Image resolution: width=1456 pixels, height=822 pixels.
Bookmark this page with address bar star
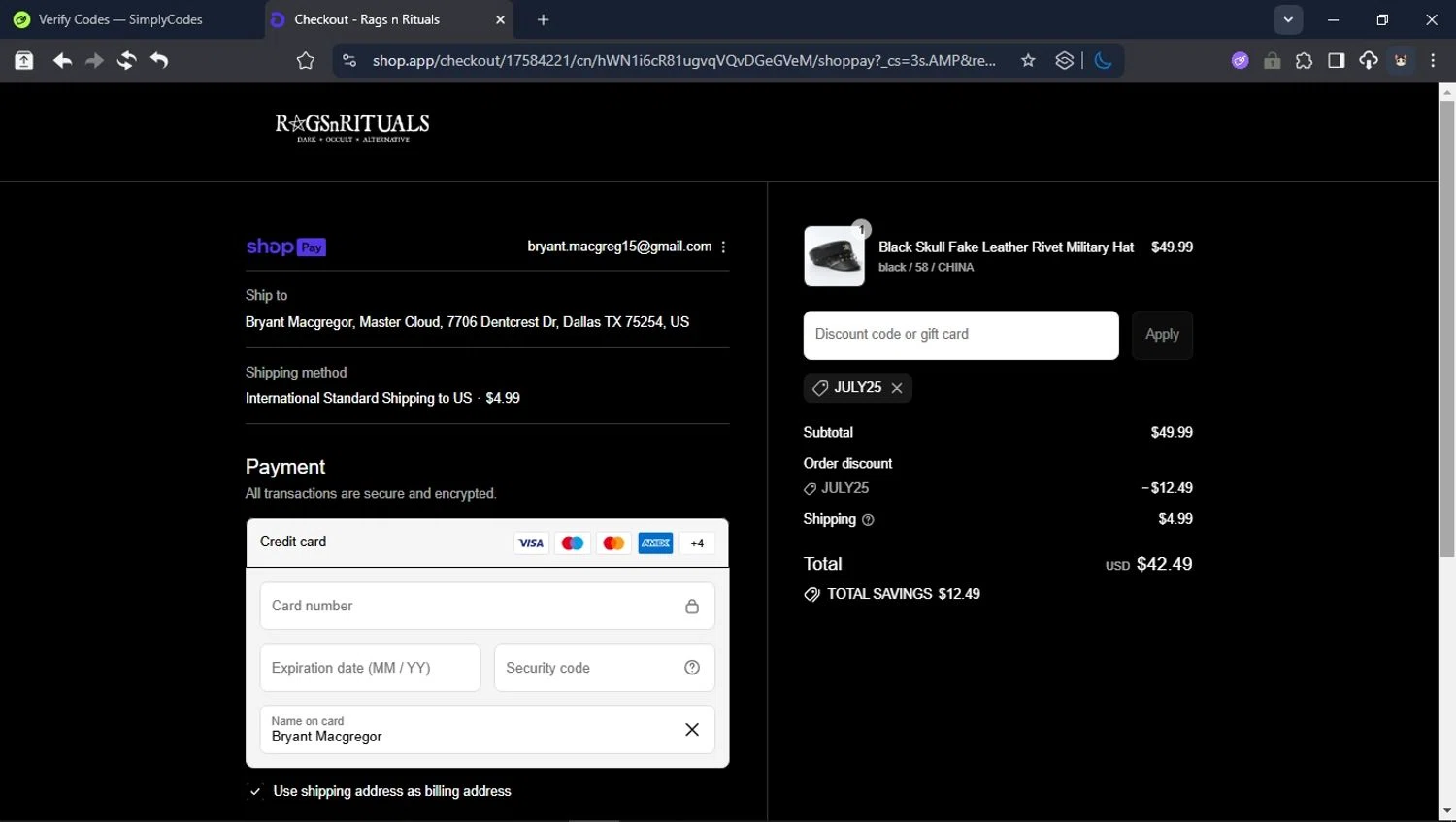coord(1028,60)
